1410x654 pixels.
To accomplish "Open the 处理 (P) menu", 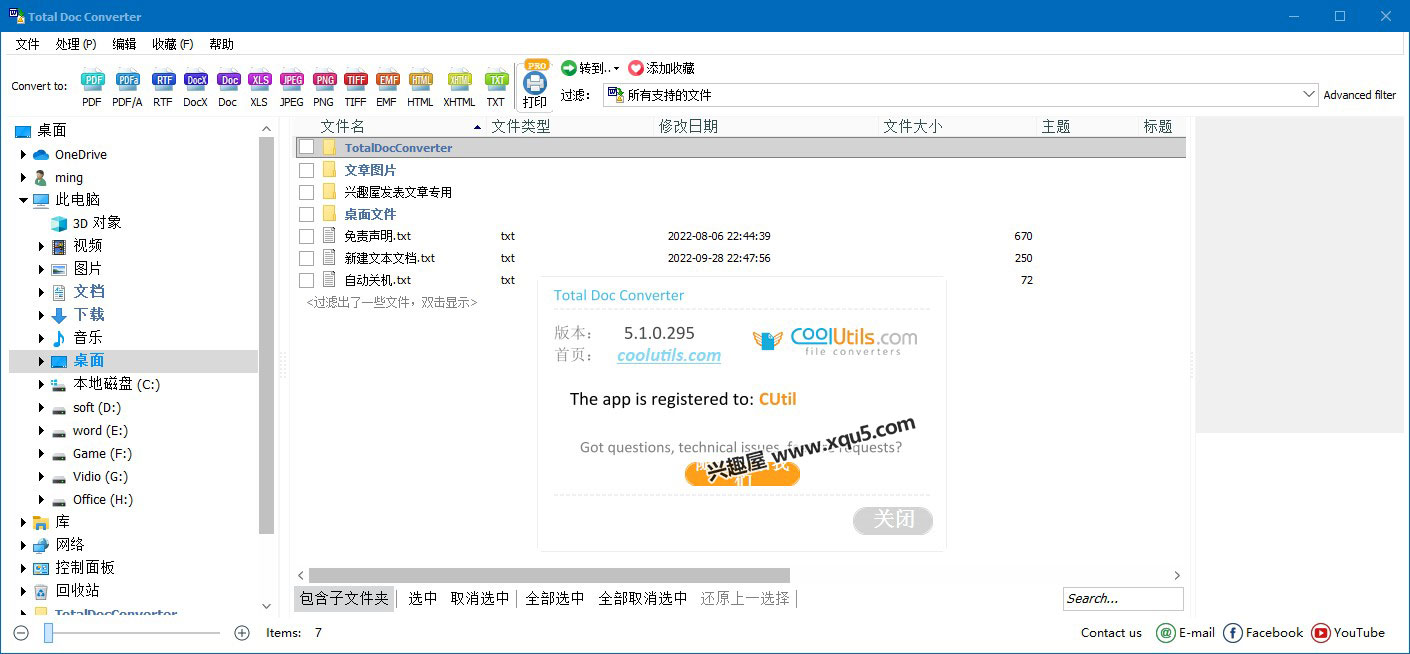I will tap(76, 44).
